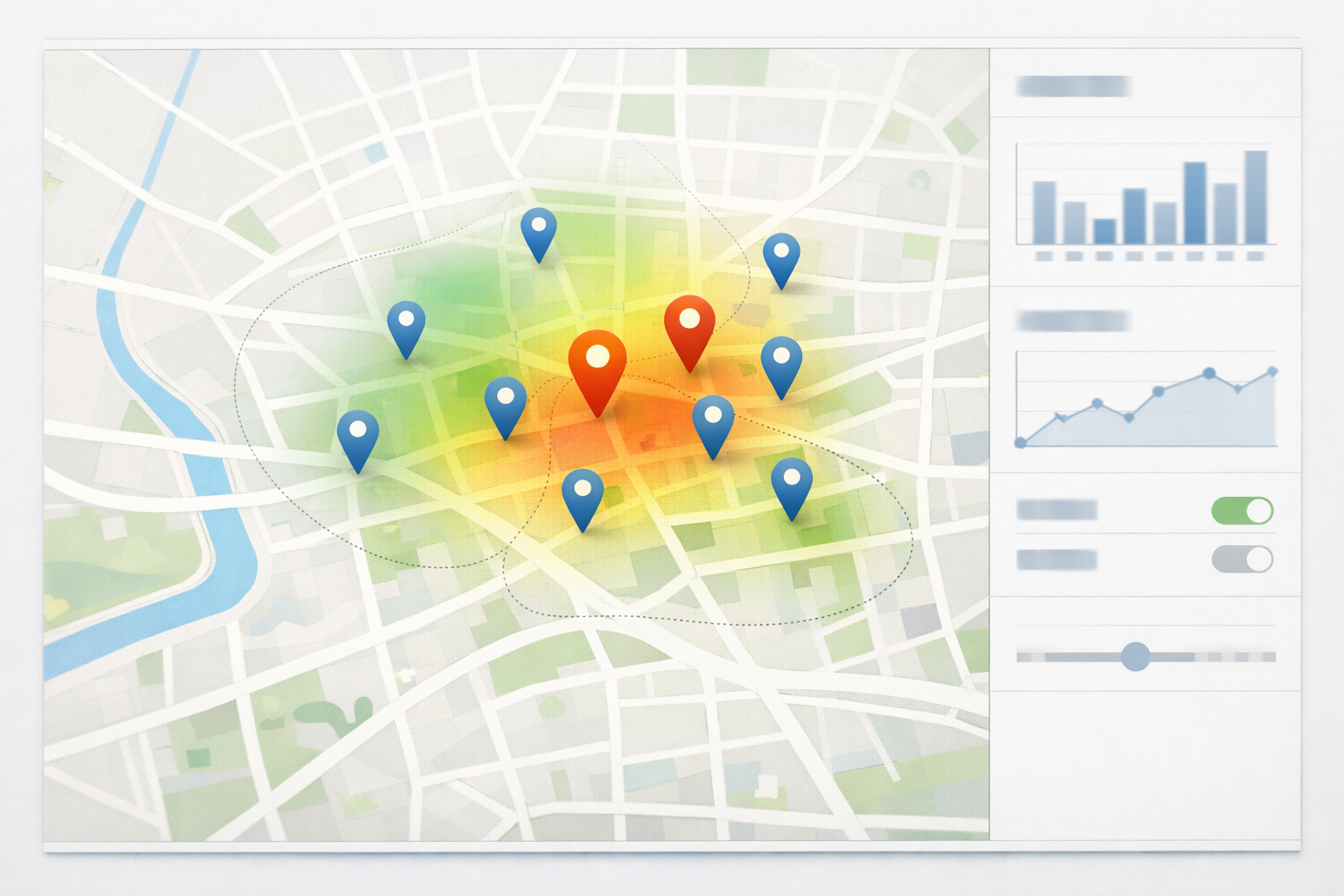Disable the green toggle in the sidebar
The height and width of the screenshot is (896, 1344).
point(1243,510)
